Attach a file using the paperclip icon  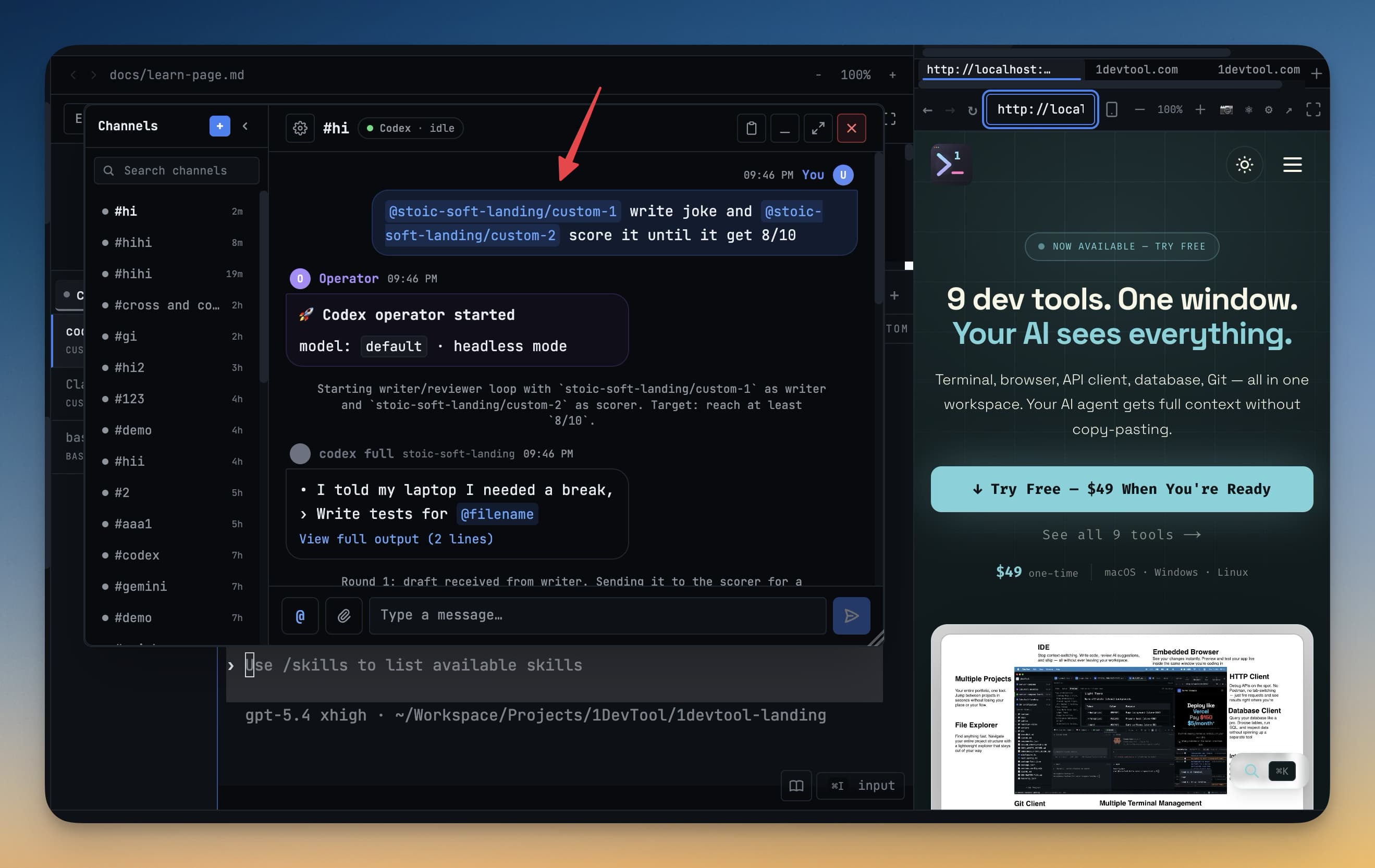(344, 615)
